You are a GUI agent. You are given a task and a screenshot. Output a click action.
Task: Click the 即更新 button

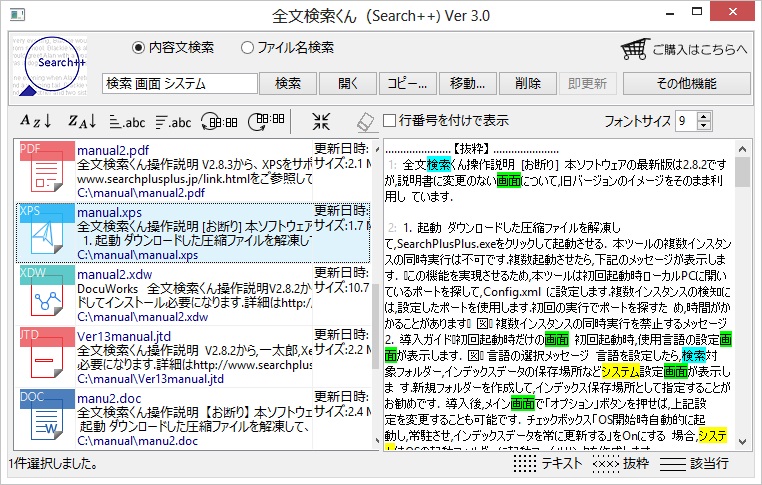point(588,84)
